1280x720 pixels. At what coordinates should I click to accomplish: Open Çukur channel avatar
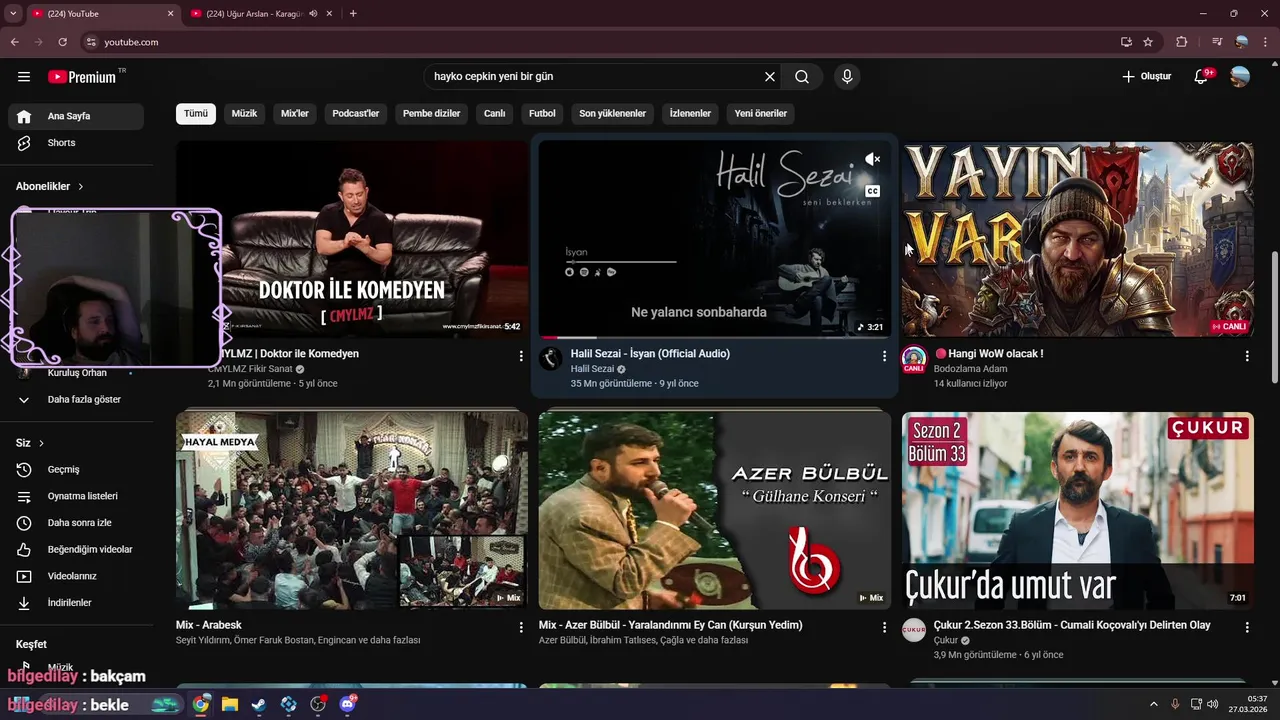tap(914, 630)
